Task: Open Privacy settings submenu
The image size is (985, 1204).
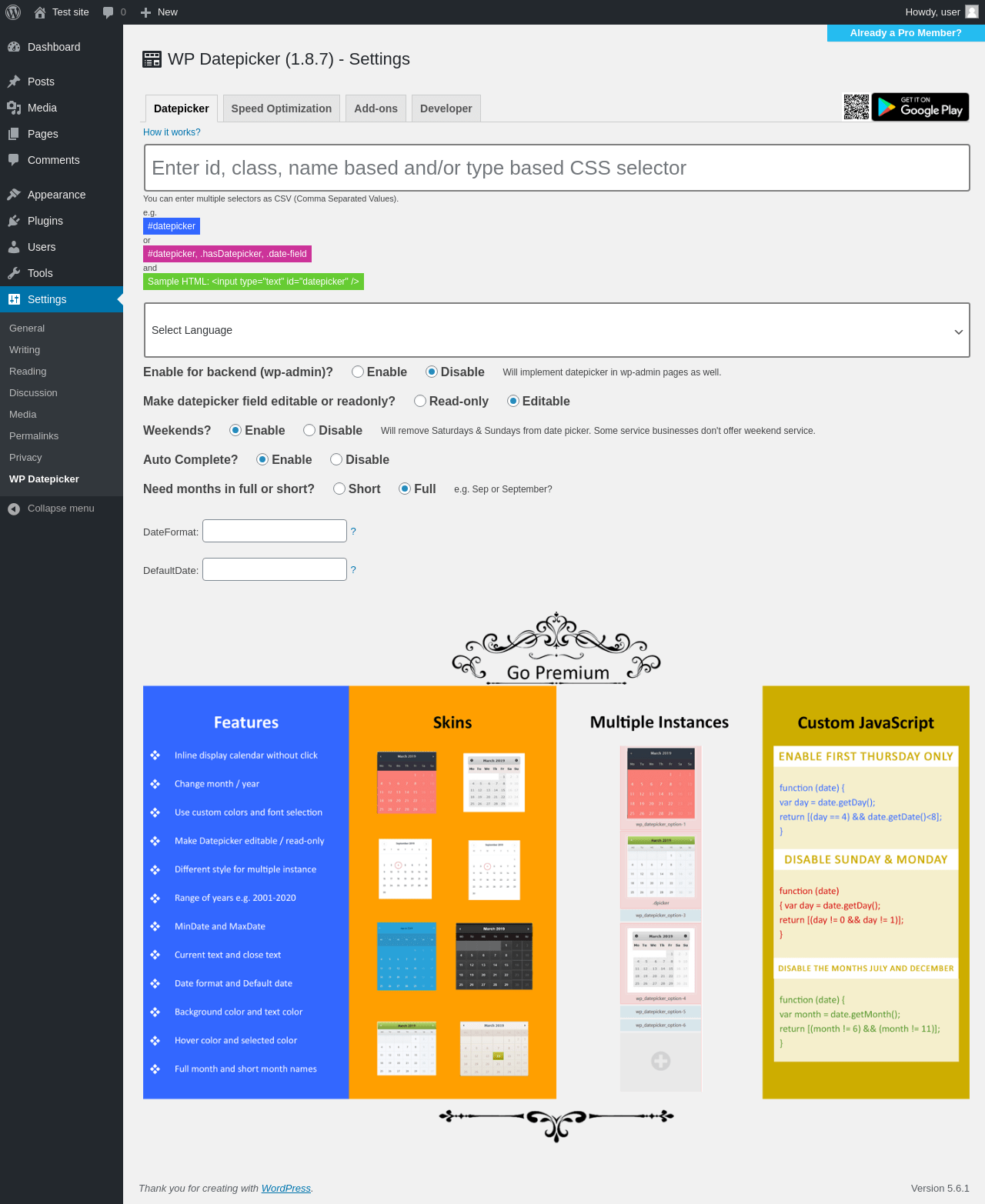Action: pos(25,458)
